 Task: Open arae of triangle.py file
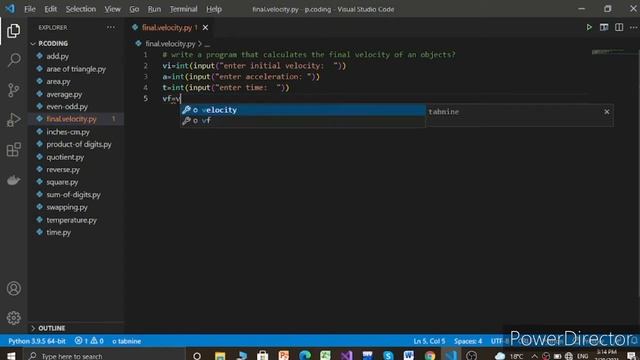[76, 69]
